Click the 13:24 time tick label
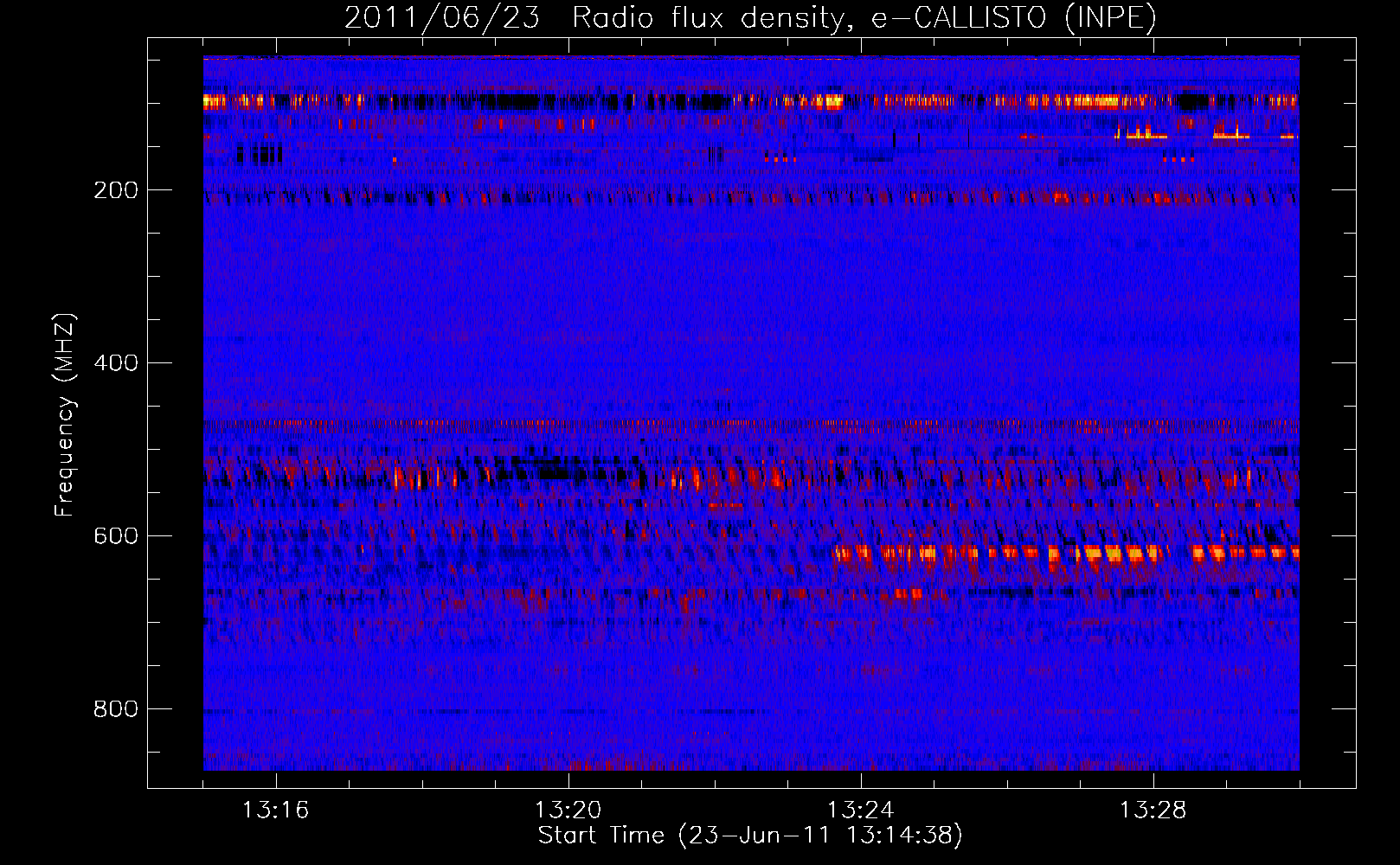The width and height of the screenshot is (1400, 865). point(860,811)
